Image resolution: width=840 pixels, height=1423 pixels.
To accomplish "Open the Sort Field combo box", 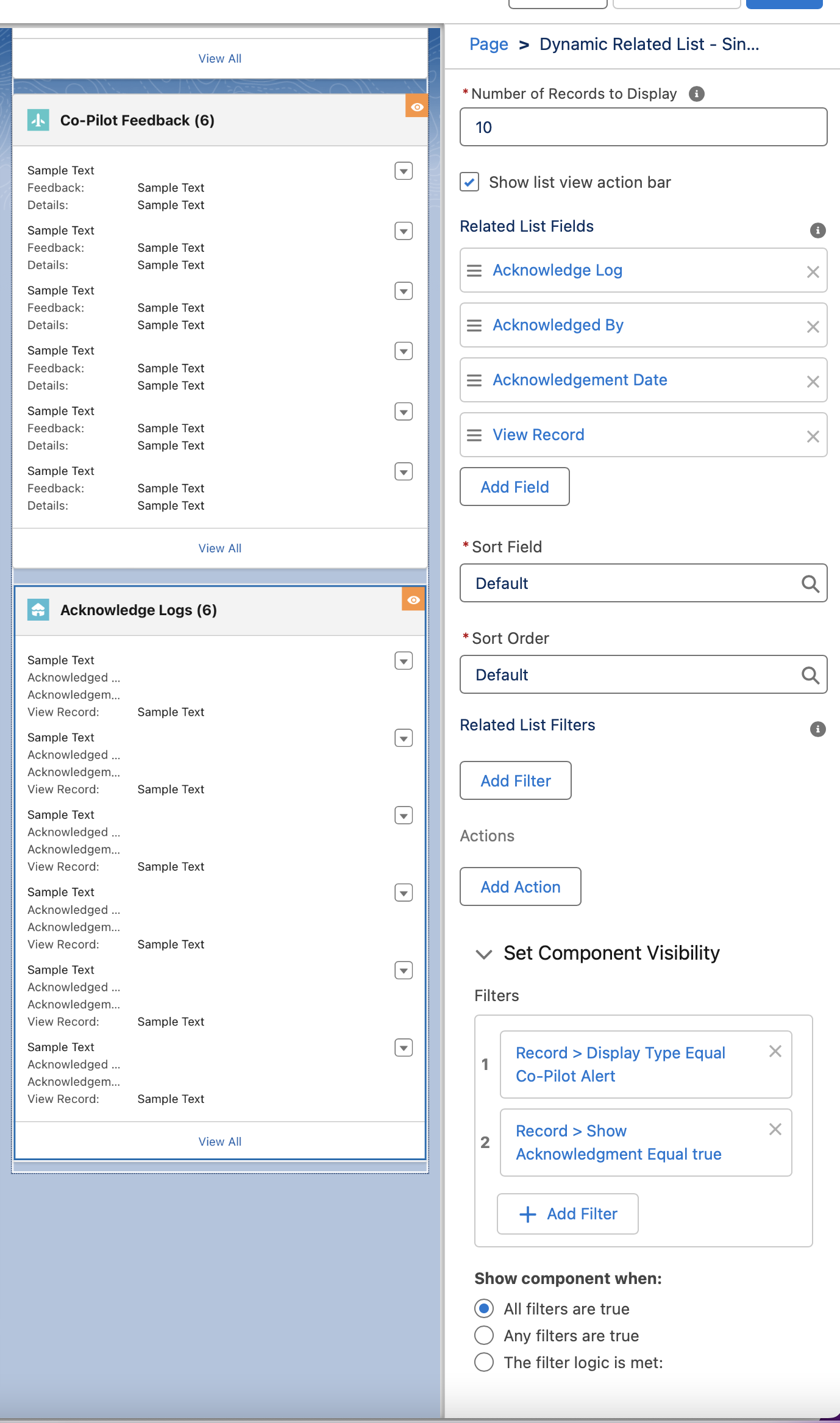I will pyautogui.click(x=643, y=583).
